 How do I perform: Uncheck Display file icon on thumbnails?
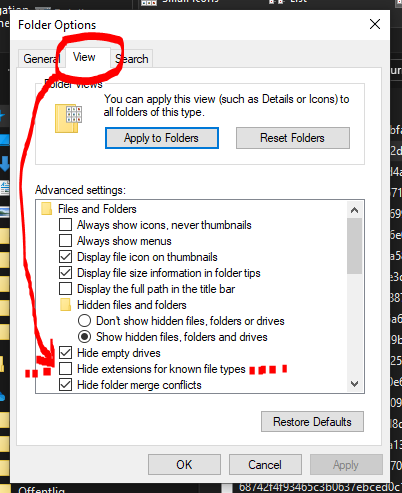point(65,257)
